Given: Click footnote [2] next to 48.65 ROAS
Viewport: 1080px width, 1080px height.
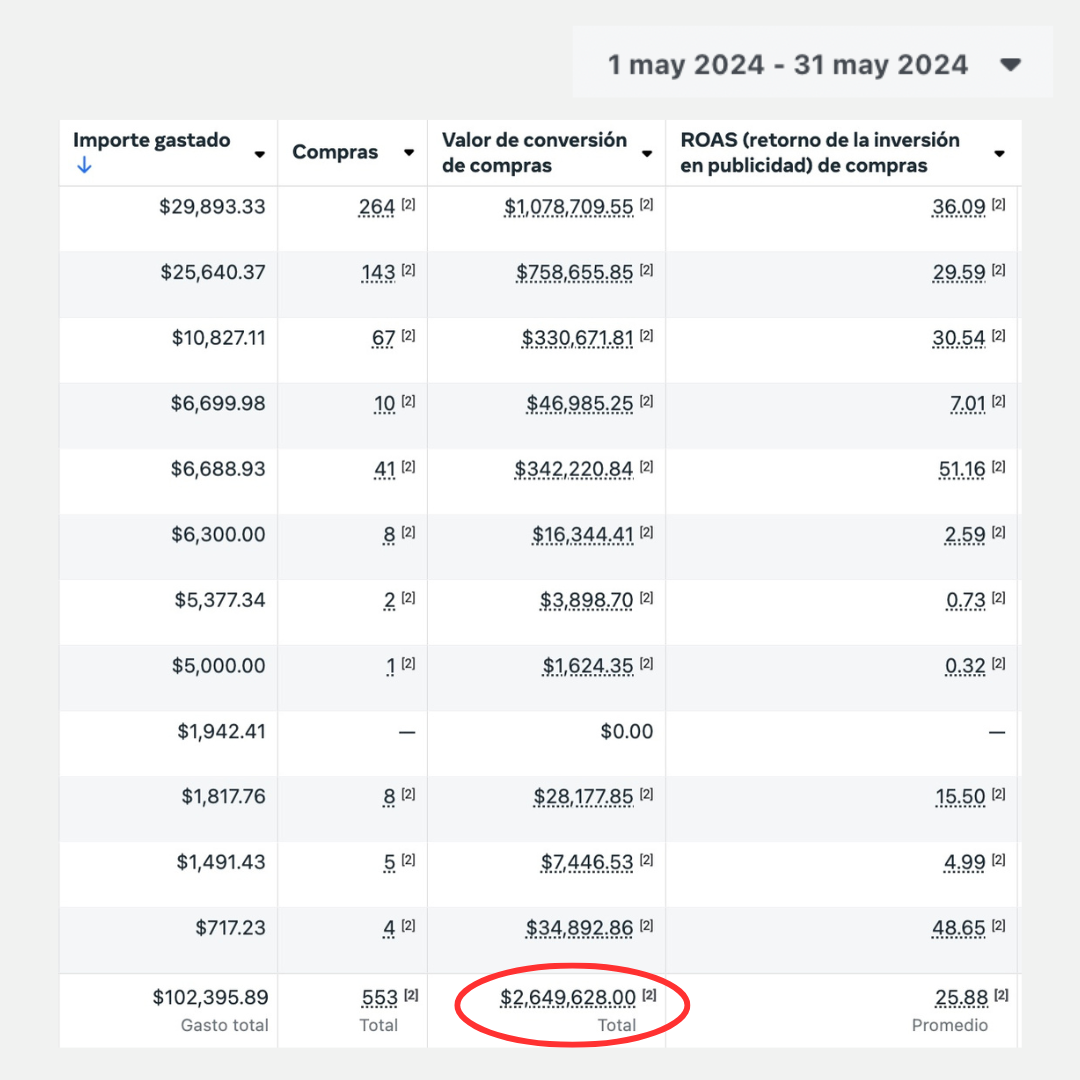Looking at the screenshot, I should (x=999, y=926).
